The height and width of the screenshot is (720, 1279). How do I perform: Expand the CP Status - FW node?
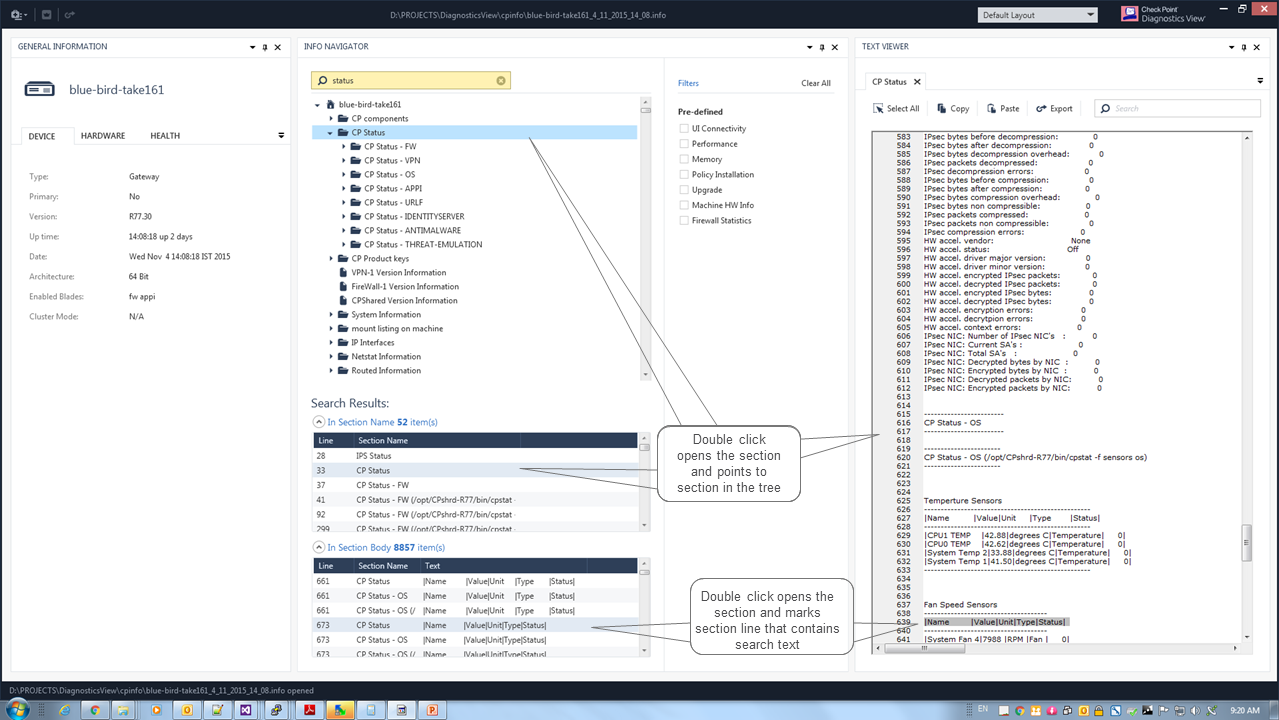(x=343, y=146)
